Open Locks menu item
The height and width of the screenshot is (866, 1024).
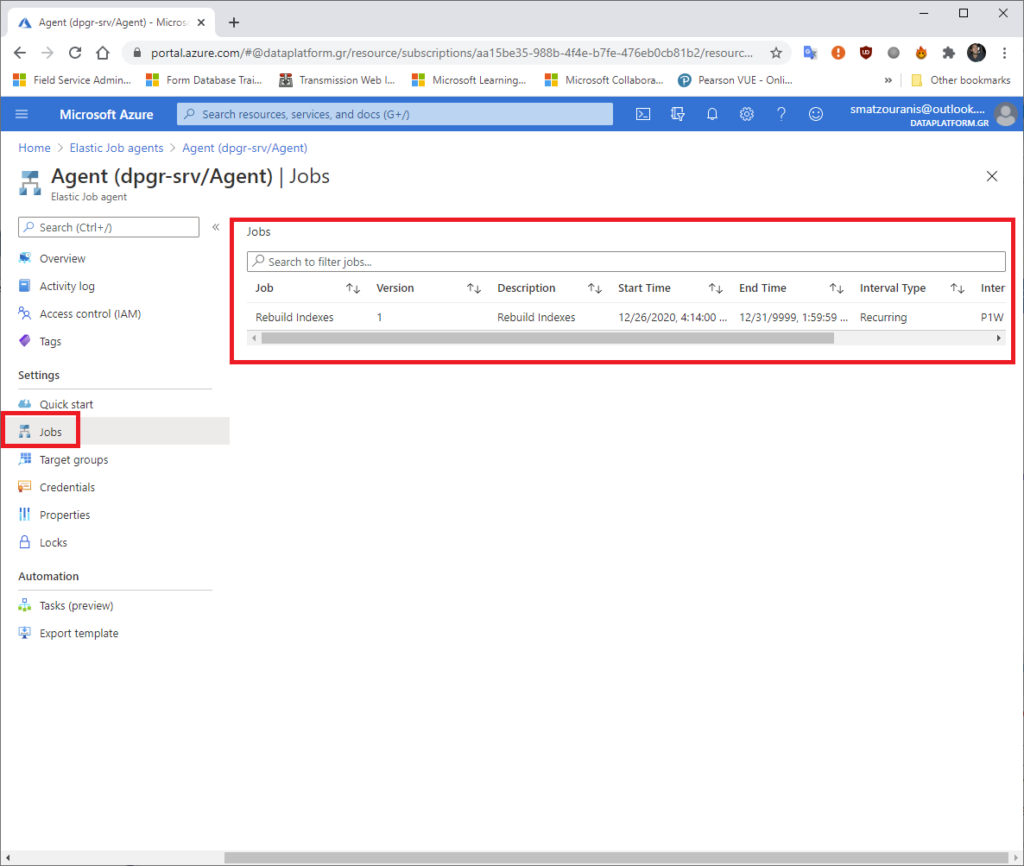[53, 543]
